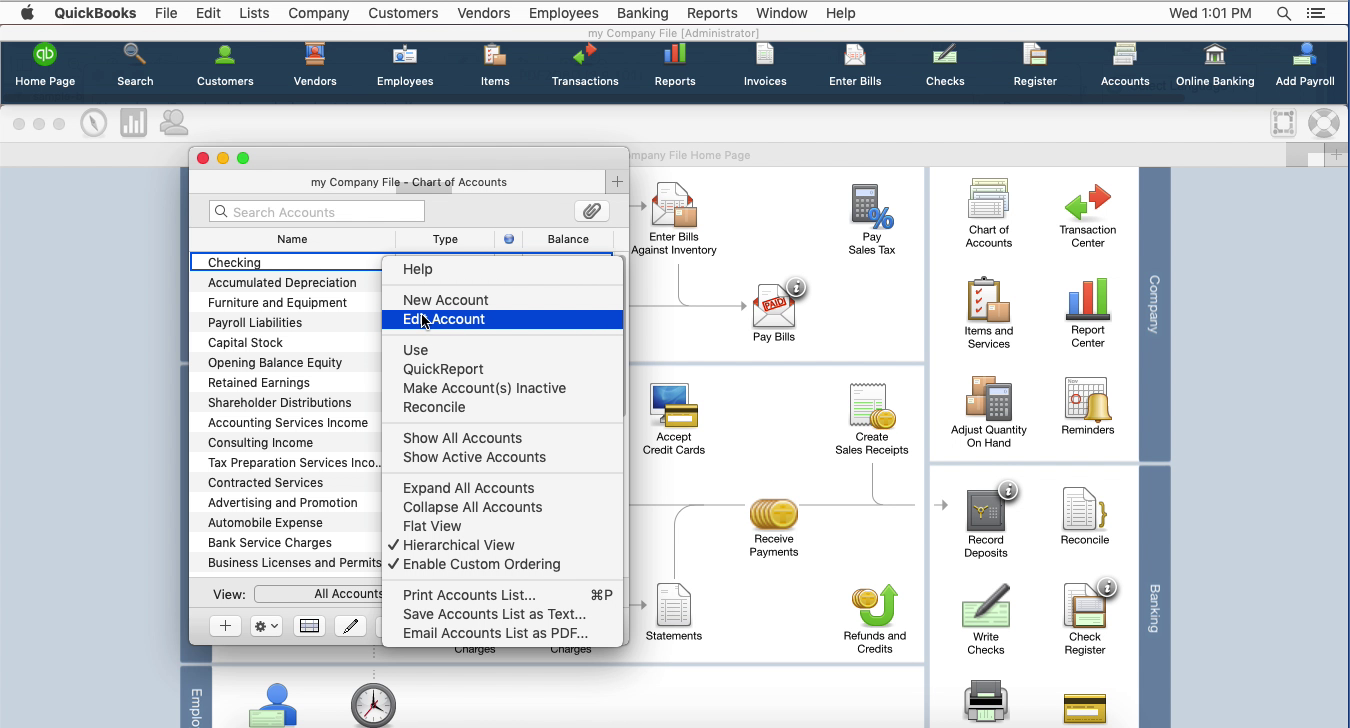Open the Vendors toolbar icon
The width and height of the screenshot is (1350, 728).
coord(315,66)
